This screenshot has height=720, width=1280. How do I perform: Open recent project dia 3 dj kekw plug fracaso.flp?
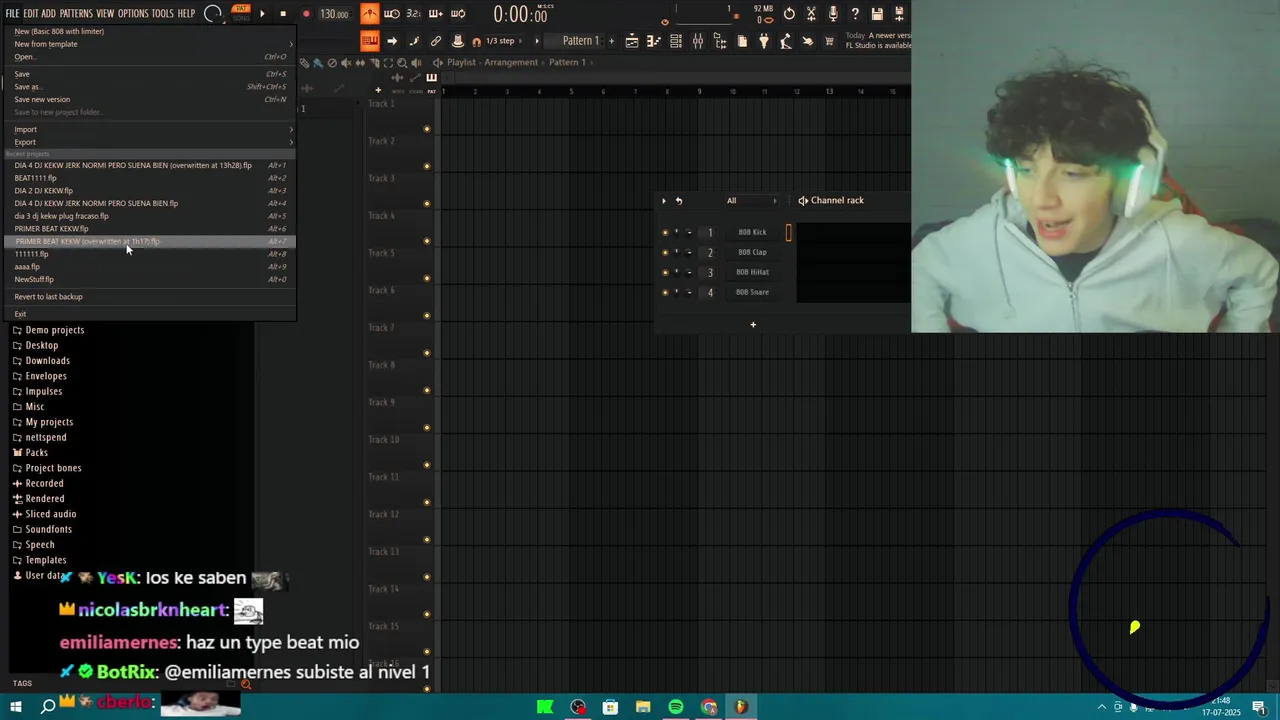coord(150,216)
